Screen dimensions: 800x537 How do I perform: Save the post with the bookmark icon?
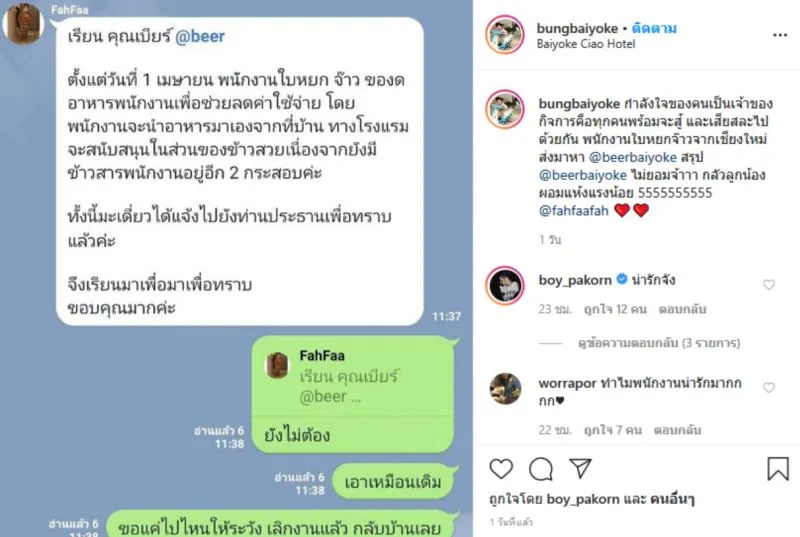(x=778, y=468)
